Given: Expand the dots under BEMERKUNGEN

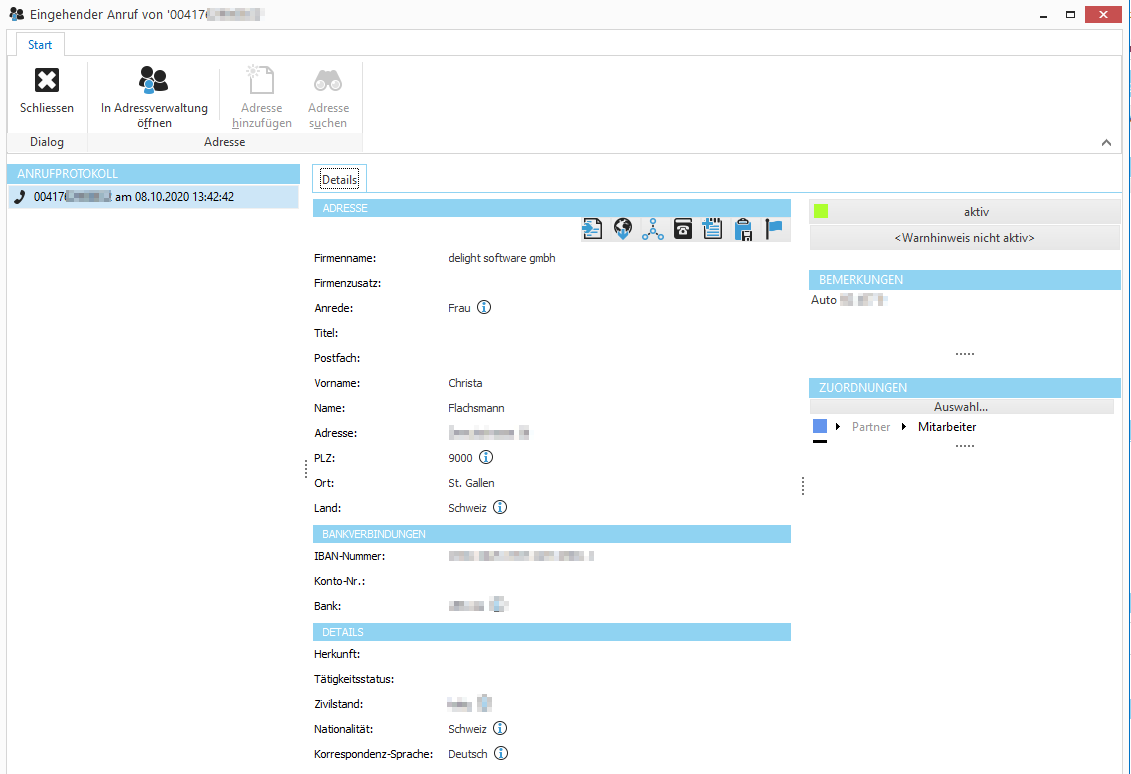Looking at the screenshot, I should (964, 351).
